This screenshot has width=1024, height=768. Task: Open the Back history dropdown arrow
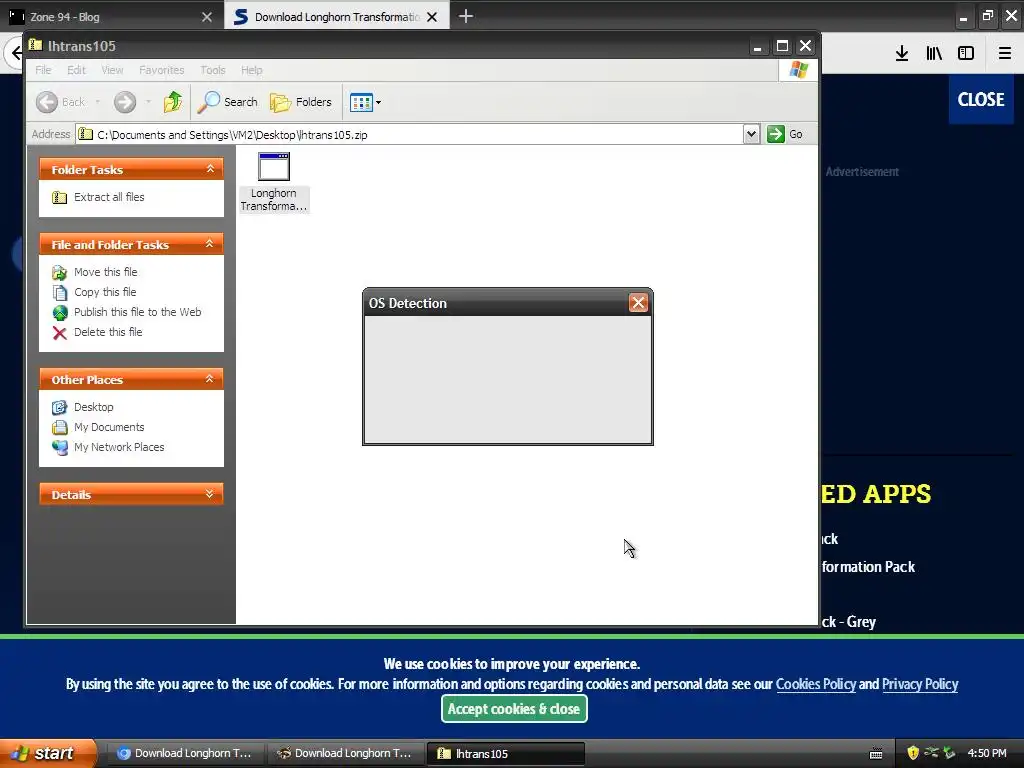[98, 102]
